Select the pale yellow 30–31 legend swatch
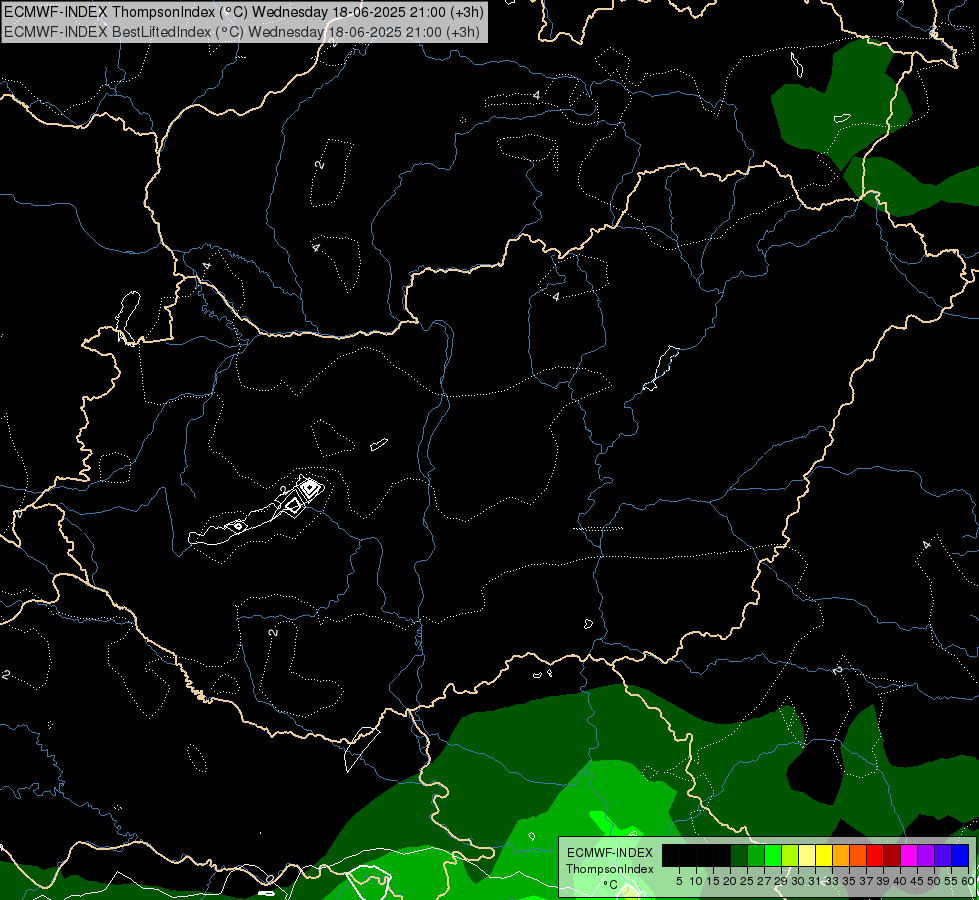This screenshot has height=900, width=979. click(x=807, y=855)
